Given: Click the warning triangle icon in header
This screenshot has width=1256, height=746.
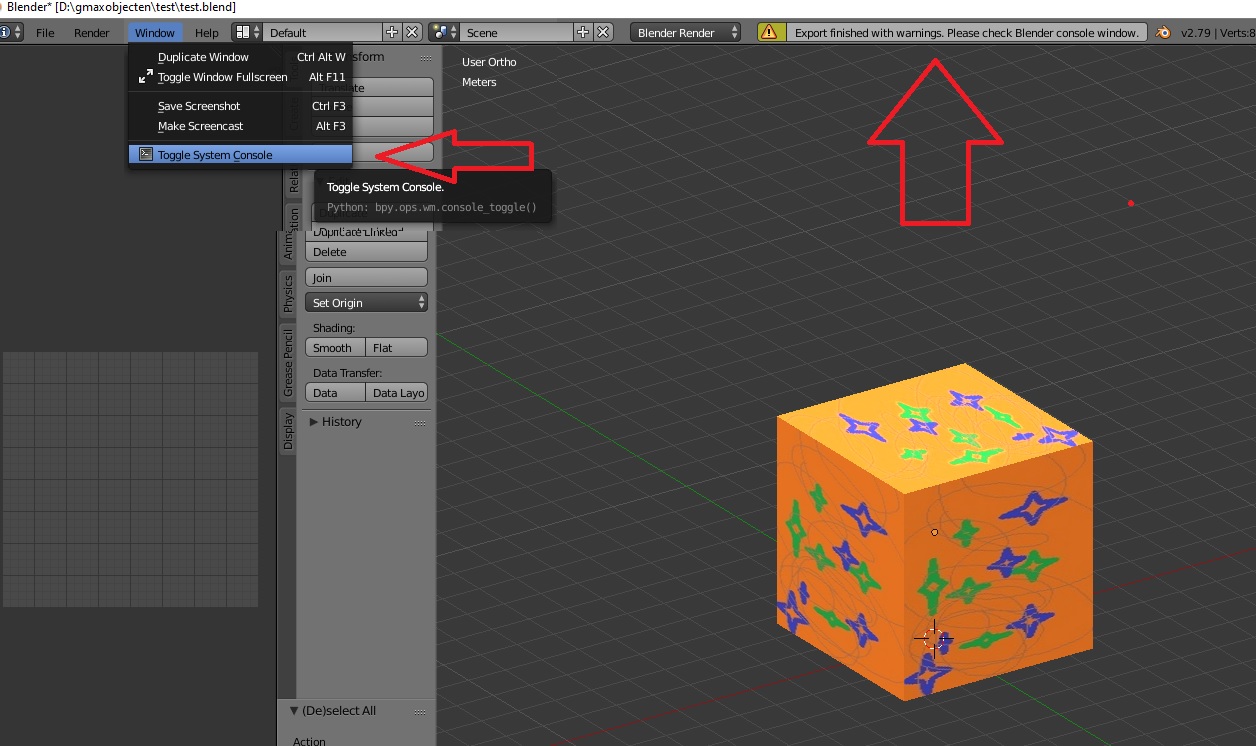Looking at the screenshot, I should (x=768, y=32).
